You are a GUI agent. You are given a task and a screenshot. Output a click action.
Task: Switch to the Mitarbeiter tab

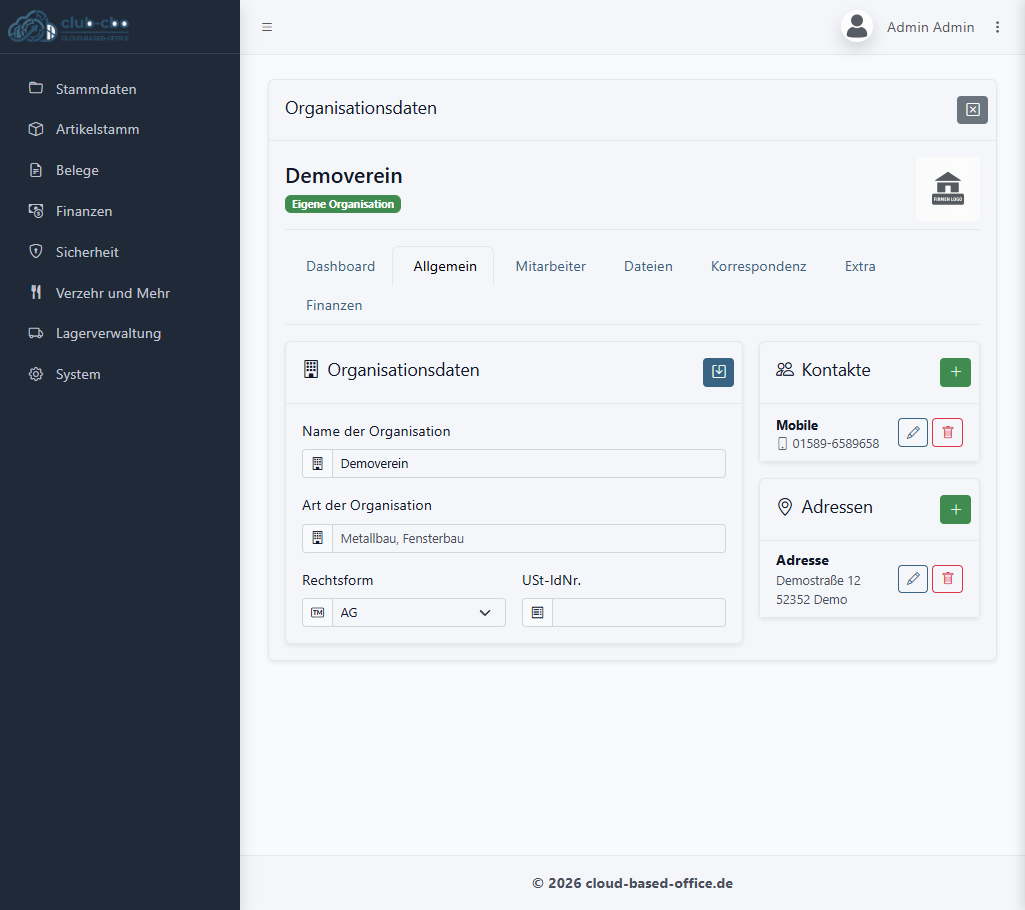[550, 266]
